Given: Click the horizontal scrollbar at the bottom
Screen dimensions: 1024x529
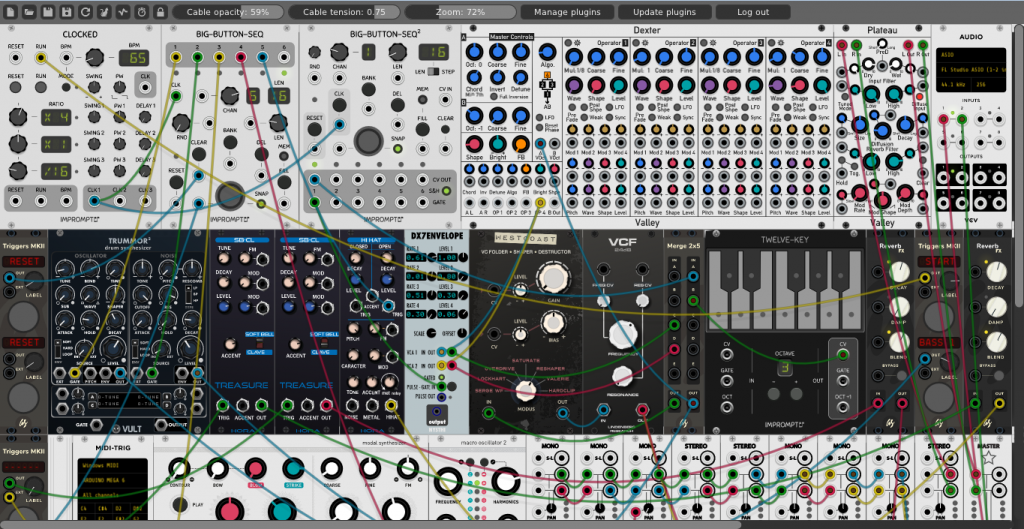Looking at the screenshot, I should 371,524.
